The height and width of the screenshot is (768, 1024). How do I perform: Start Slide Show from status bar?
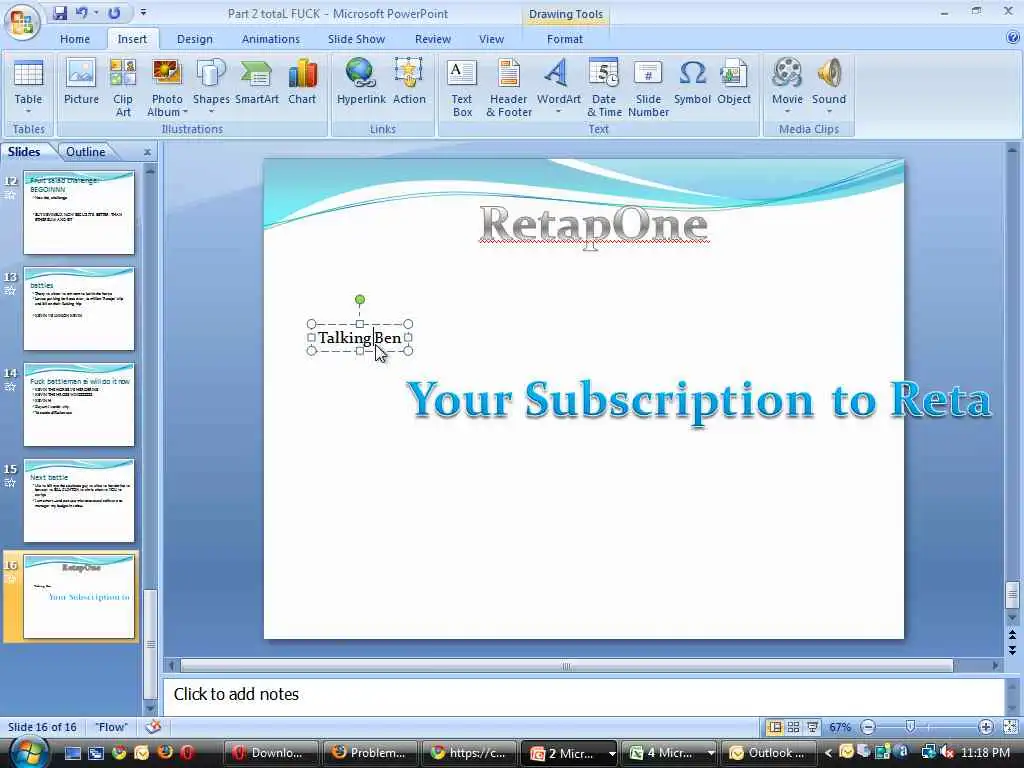click(x=812, y=727)
